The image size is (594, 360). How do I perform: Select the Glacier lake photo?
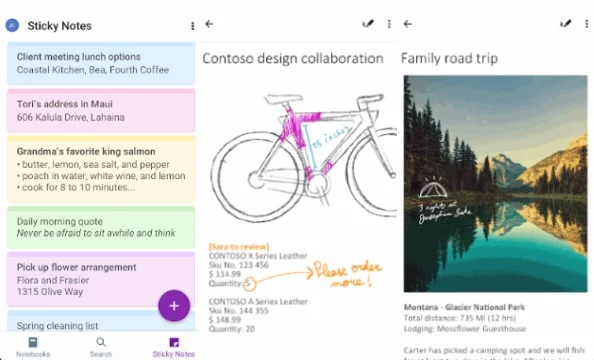click(496, 184)
